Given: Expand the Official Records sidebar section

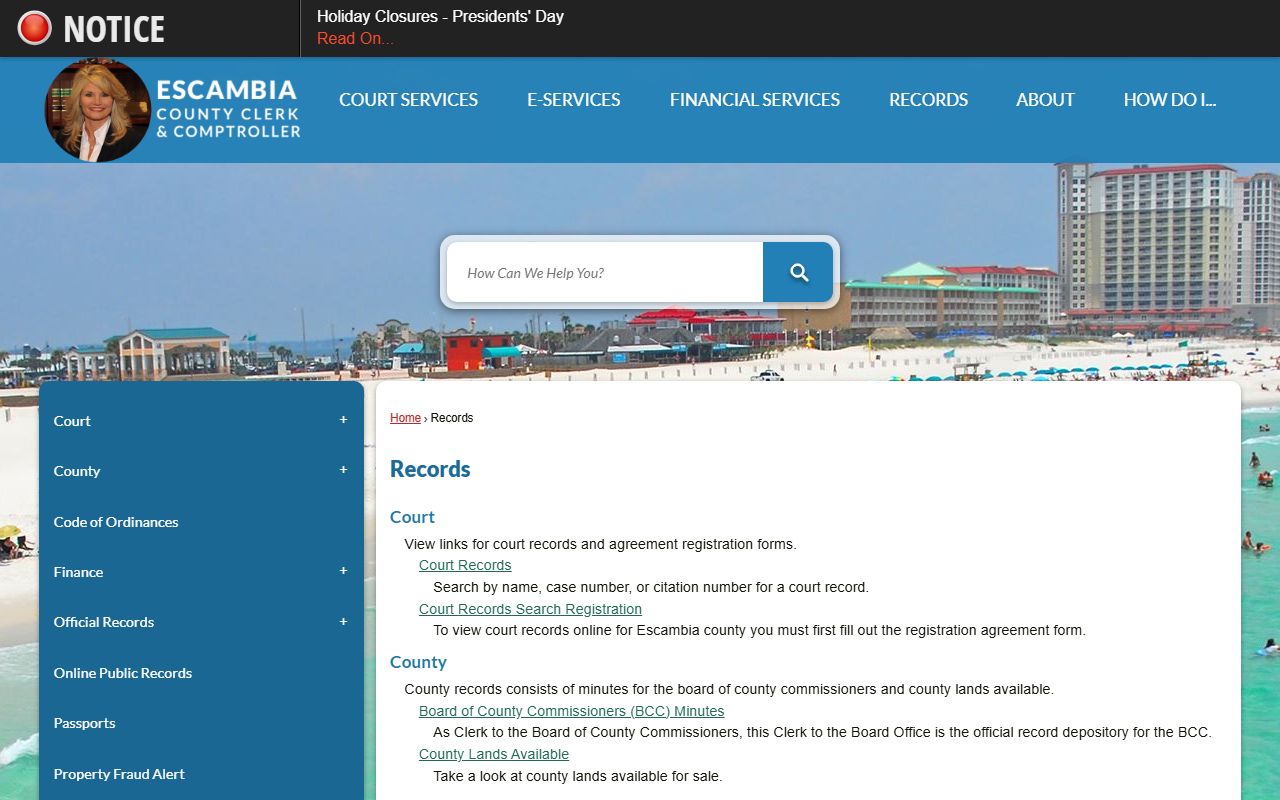Looking at the screenshot, I should (343, 621).
